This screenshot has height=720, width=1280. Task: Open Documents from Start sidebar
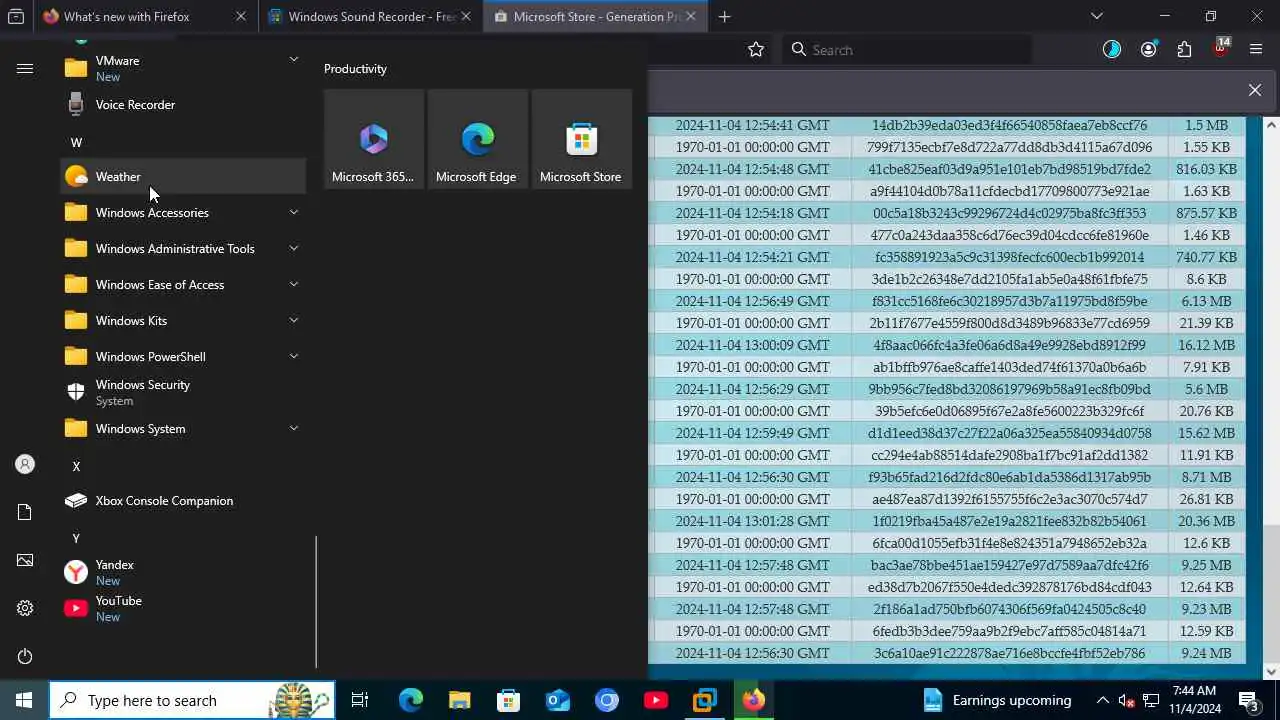click(x=25, y=512)
